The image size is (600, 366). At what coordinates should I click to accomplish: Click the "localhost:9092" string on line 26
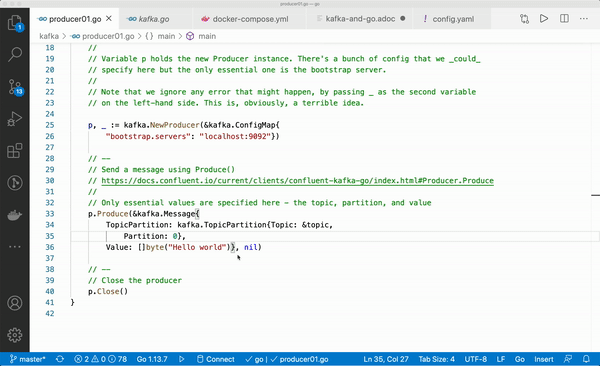pyautogui.click(x=235, y=136)
